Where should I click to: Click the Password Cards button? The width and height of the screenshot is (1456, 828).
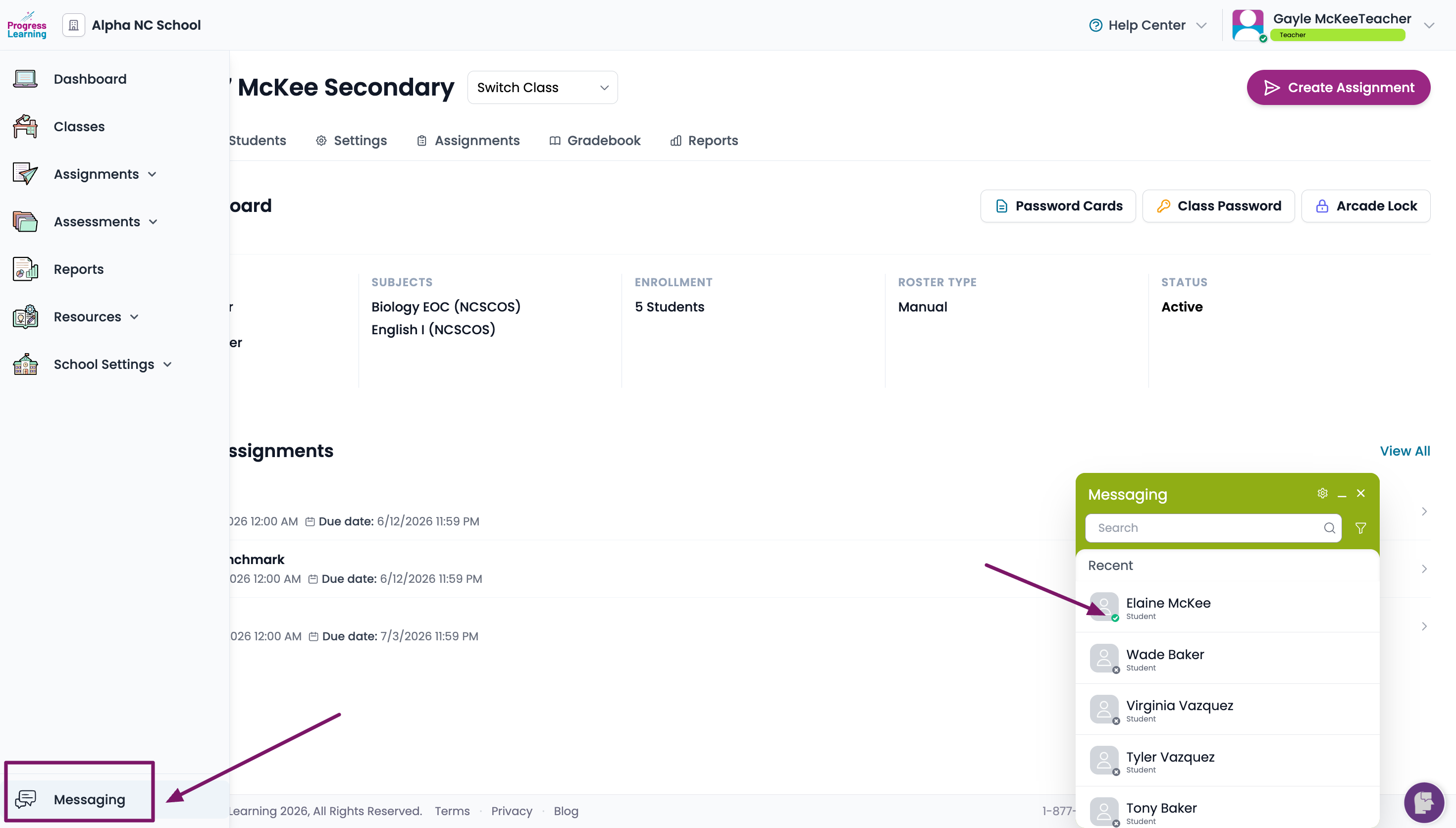(x=1058, y=206)
